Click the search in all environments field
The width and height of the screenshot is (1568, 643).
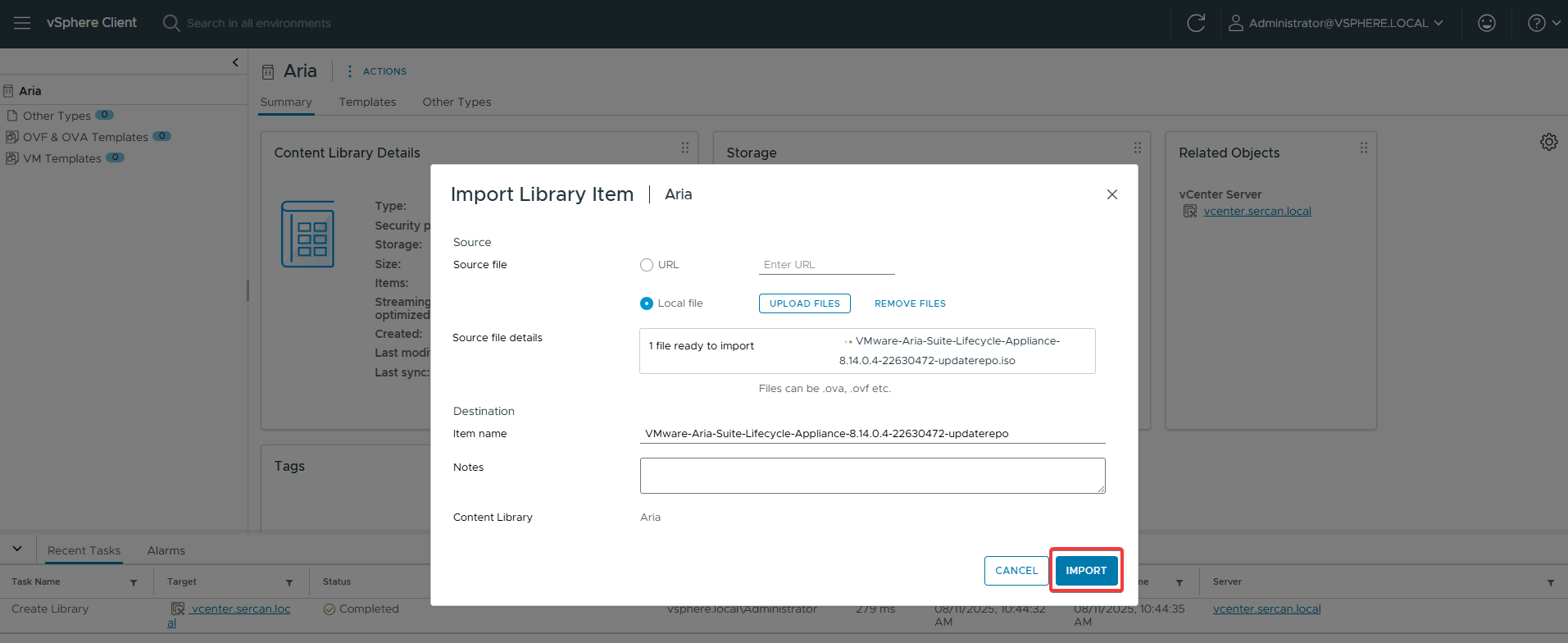click(259, 23)
